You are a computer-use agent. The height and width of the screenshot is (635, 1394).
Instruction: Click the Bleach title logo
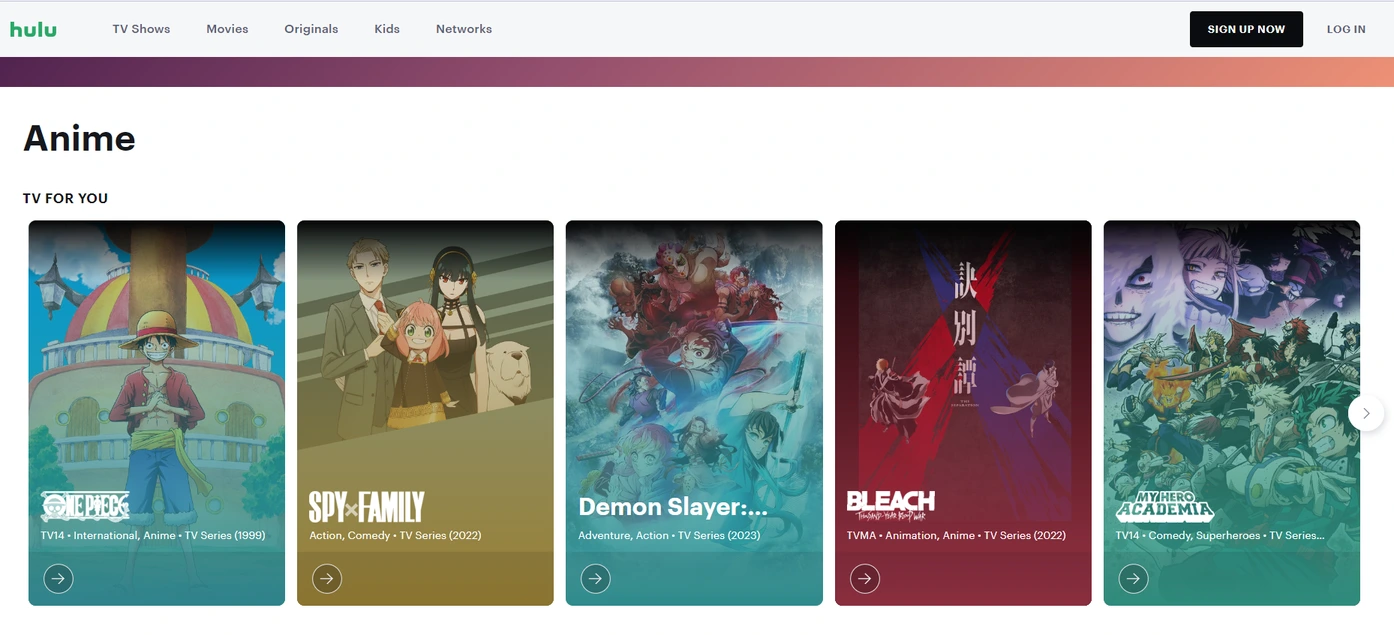click(891, 505)
